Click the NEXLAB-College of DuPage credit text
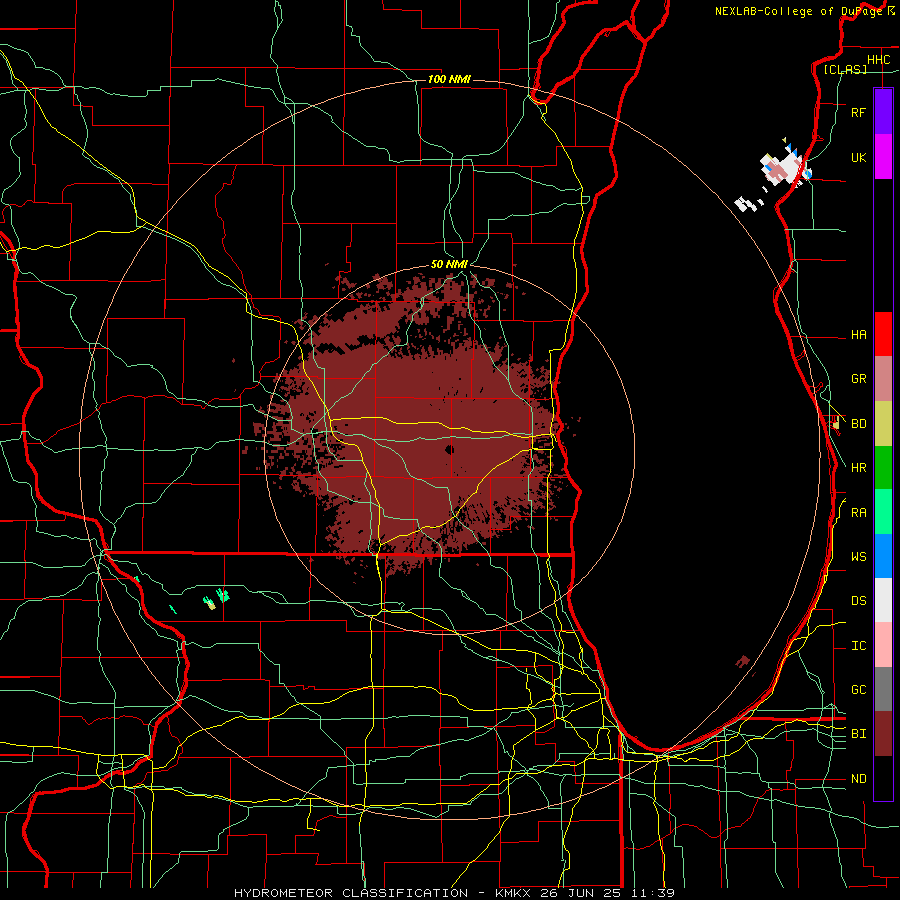Image resolution: width=900 pixels, height=900 pixels. click(x=800, y=11)
